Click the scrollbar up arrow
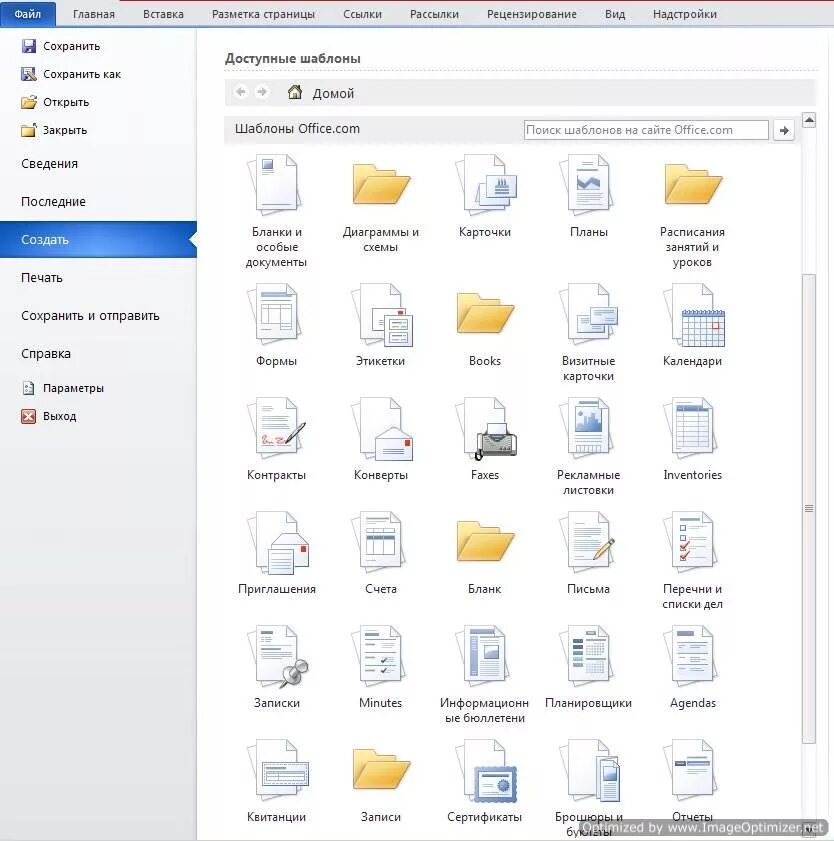 (809, 120)
